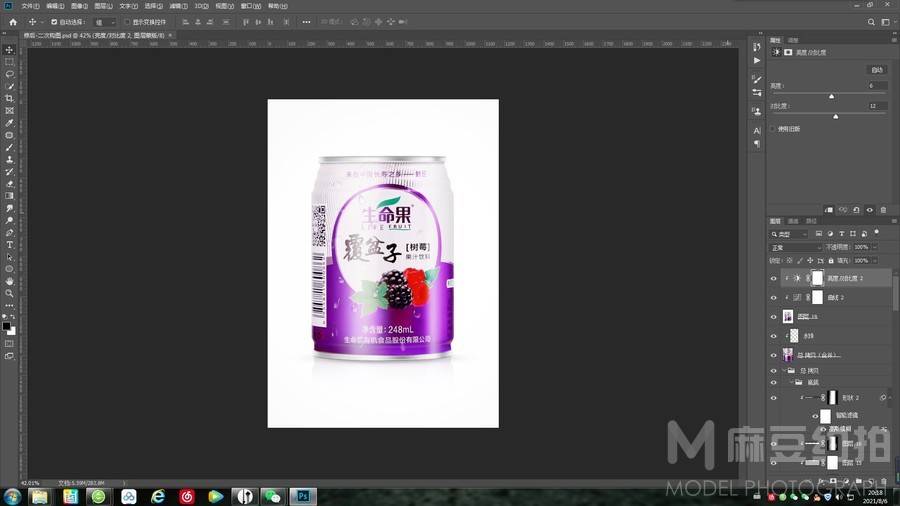Open the search icon at top right

tap(871, 22)
